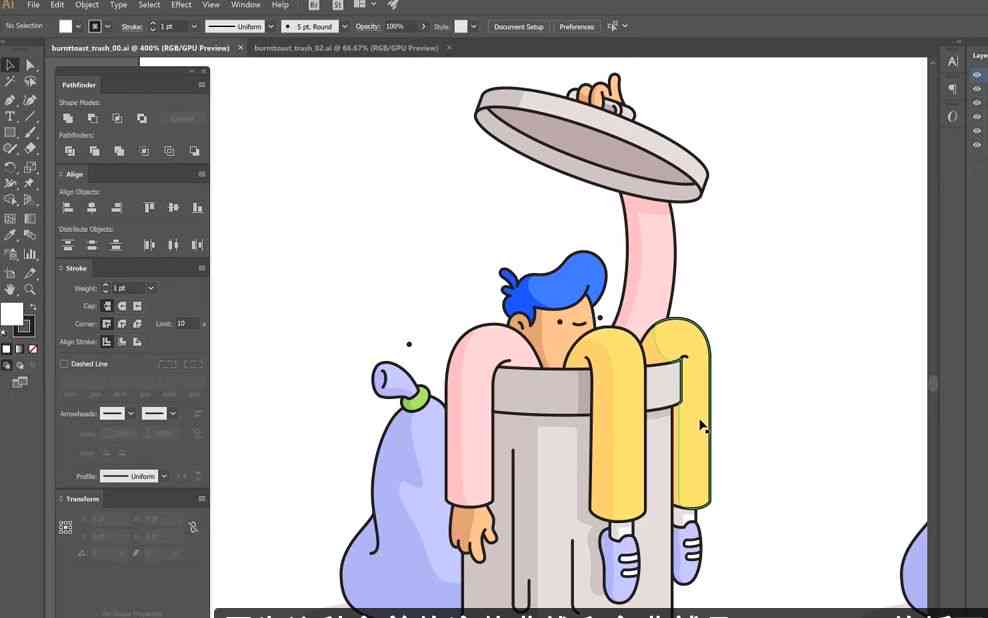Expand the Opacity 100% arrow
This screenshot has height=618, width=988.
(x=423, y=26)
